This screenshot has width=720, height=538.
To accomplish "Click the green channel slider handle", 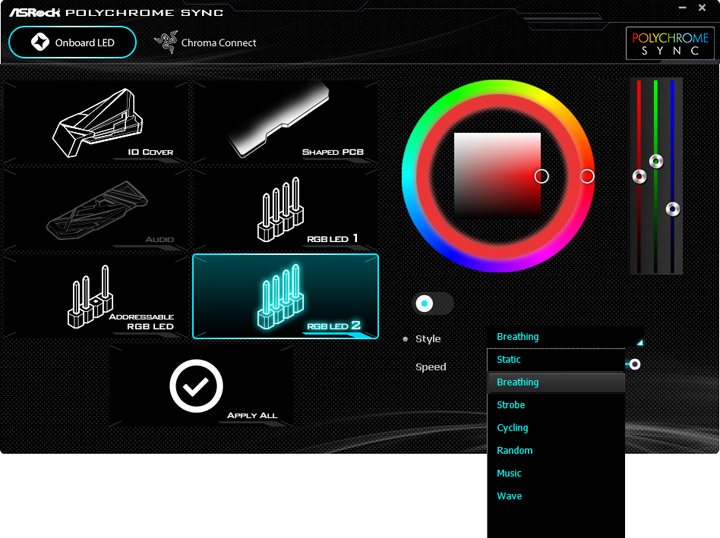I will pos(656,162).
